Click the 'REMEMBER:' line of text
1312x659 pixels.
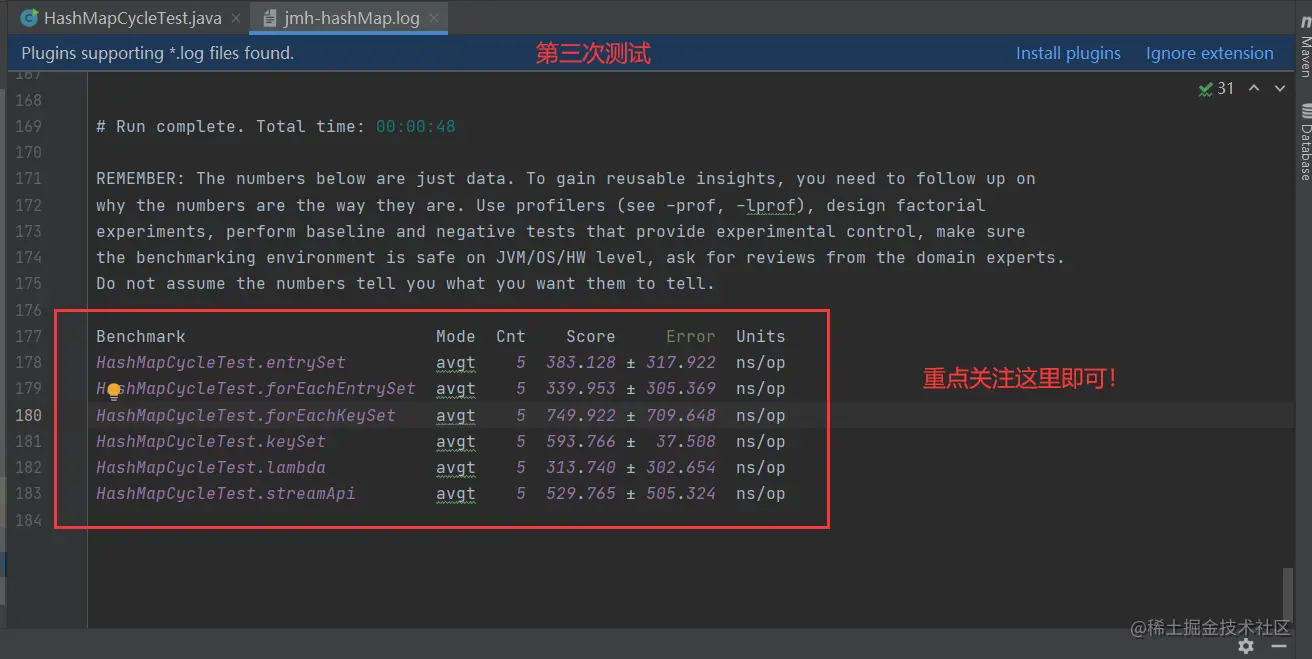pos(566,178)
